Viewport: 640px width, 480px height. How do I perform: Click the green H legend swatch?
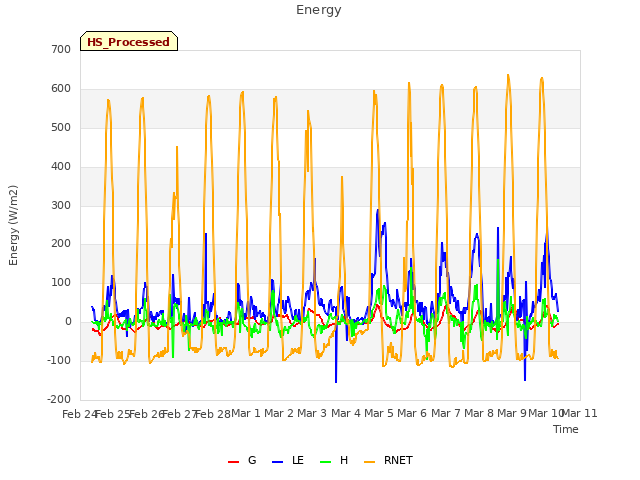tap(326, 462)
